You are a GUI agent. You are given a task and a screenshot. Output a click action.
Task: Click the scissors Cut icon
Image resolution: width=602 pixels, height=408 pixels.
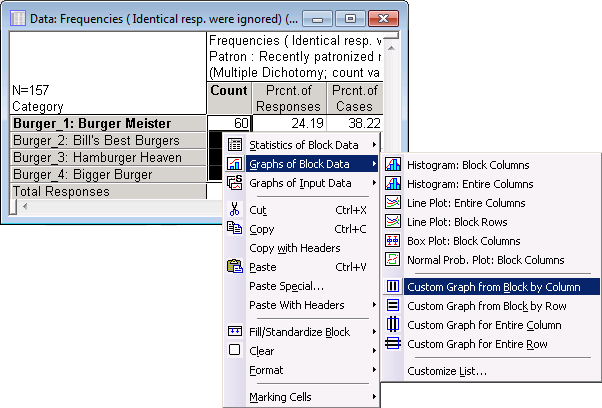[x=234, y=210]
